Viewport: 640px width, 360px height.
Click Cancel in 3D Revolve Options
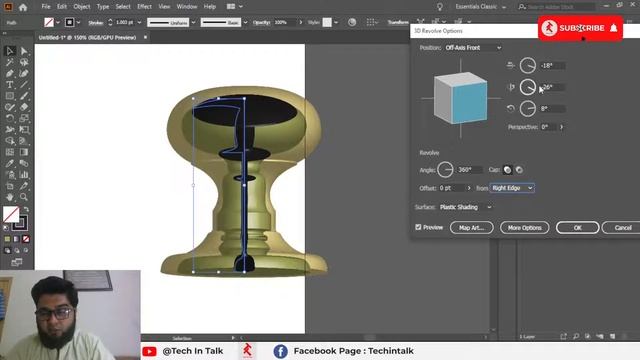(x=621, y=228)
